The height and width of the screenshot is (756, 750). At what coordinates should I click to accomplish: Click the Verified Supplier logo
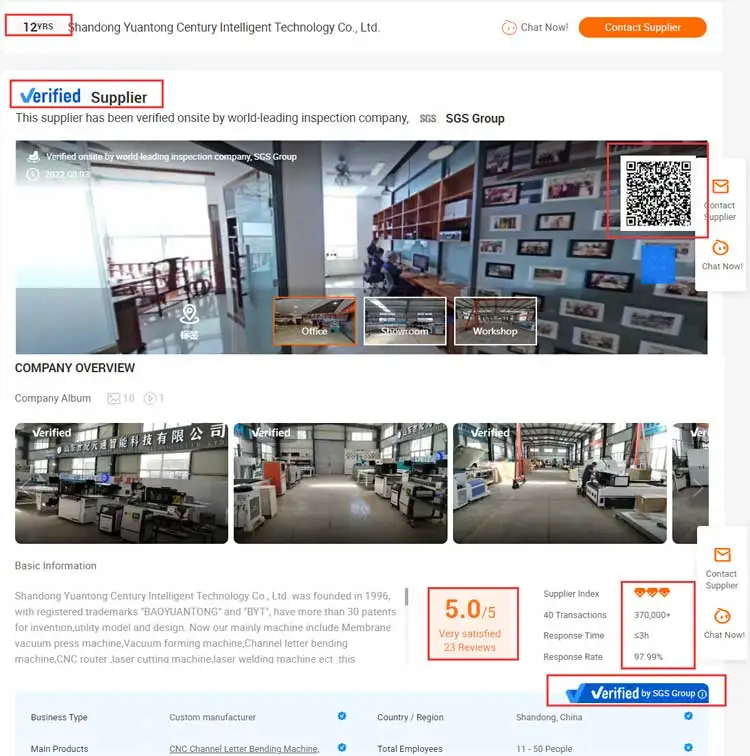[84, 96]
